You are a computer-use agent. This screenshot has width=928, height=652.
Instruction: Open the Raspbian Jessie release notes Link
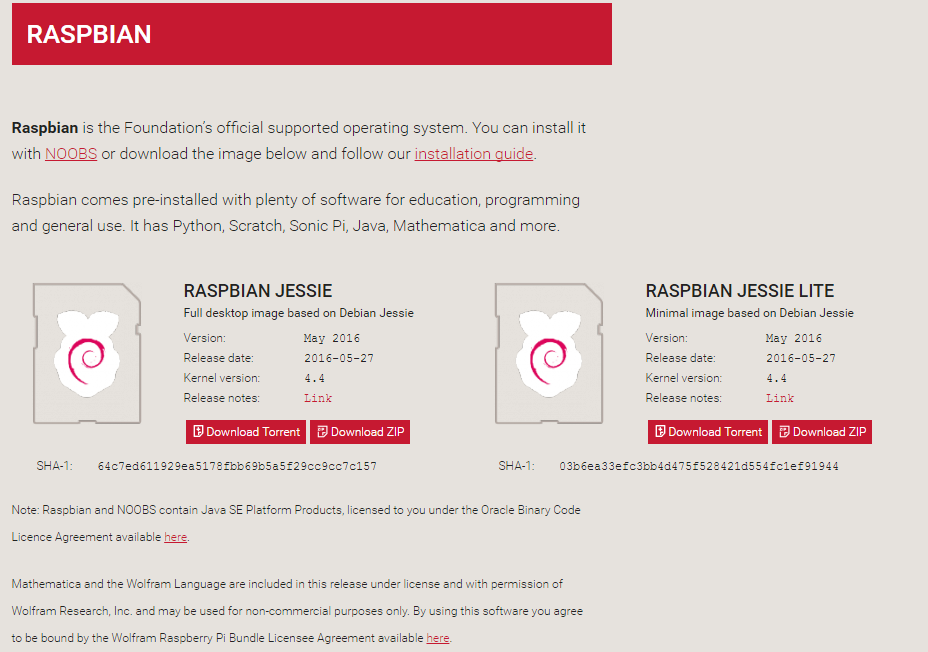tap(318, 398)
